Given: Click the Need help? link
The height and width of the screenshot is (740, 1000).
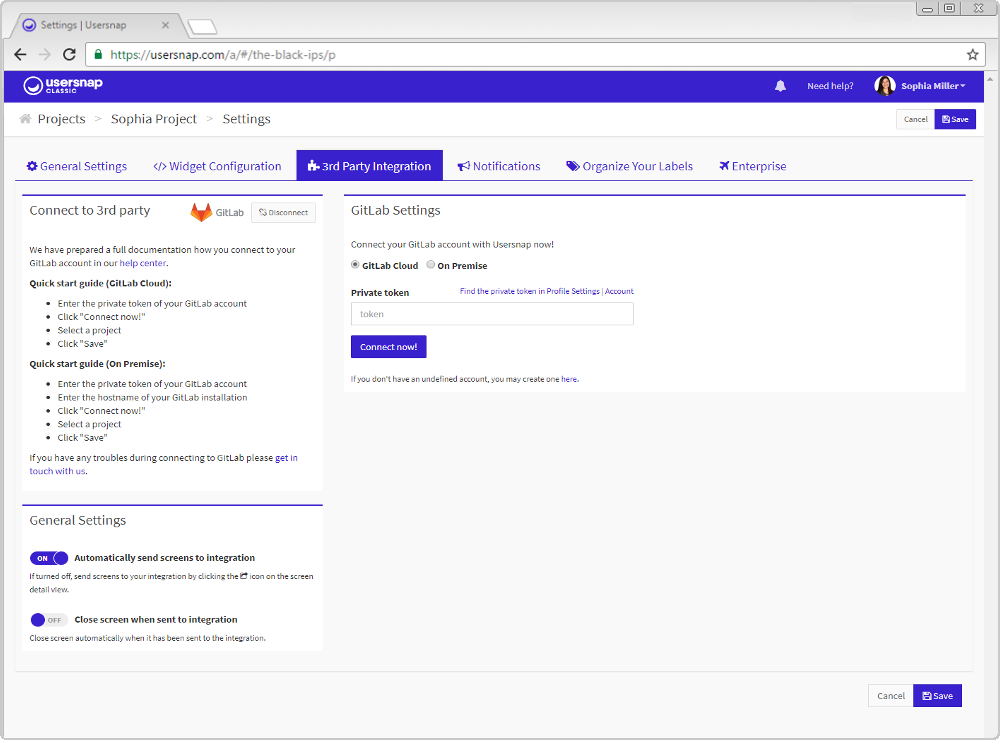Looking at the screenshot, I should point(830,86).
